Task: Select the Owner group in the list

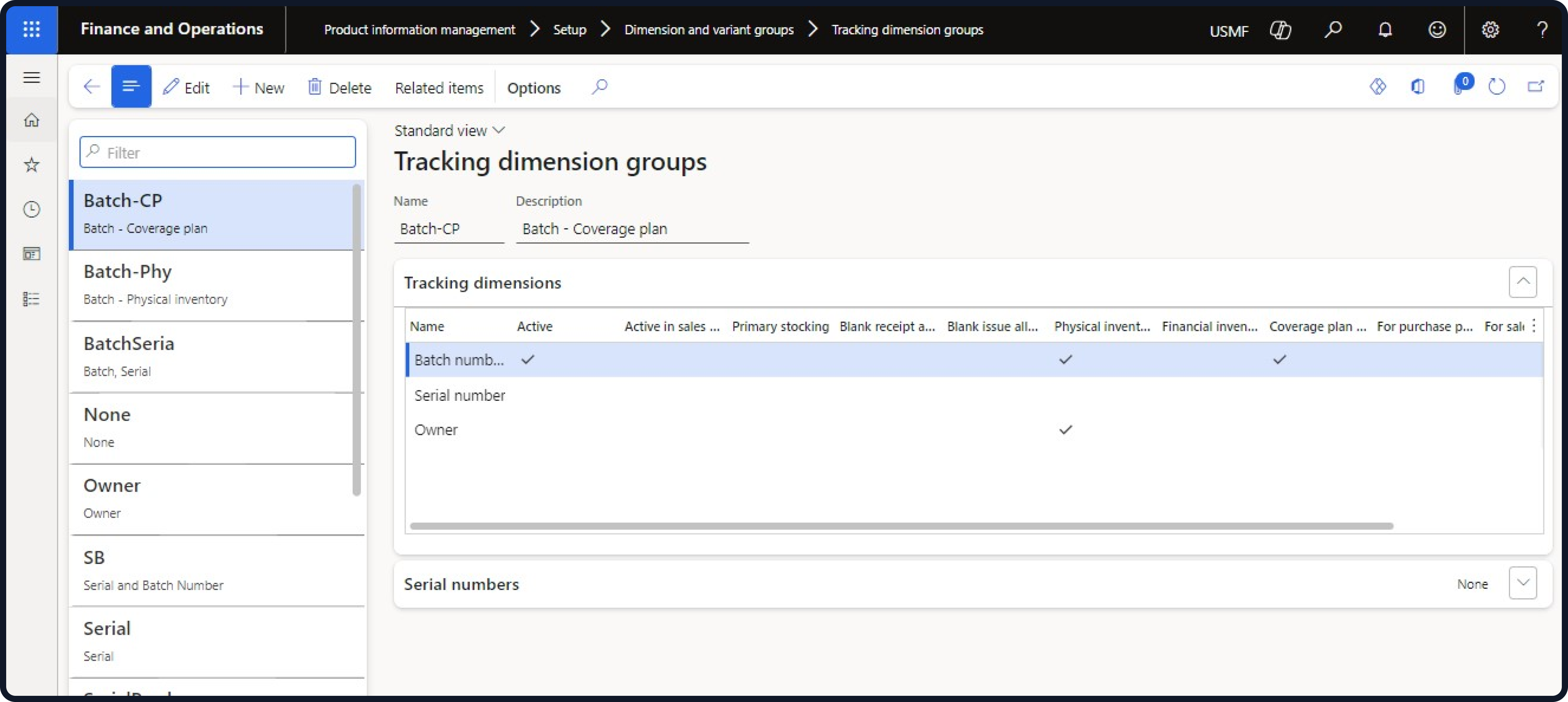Action: coord(216,499)
